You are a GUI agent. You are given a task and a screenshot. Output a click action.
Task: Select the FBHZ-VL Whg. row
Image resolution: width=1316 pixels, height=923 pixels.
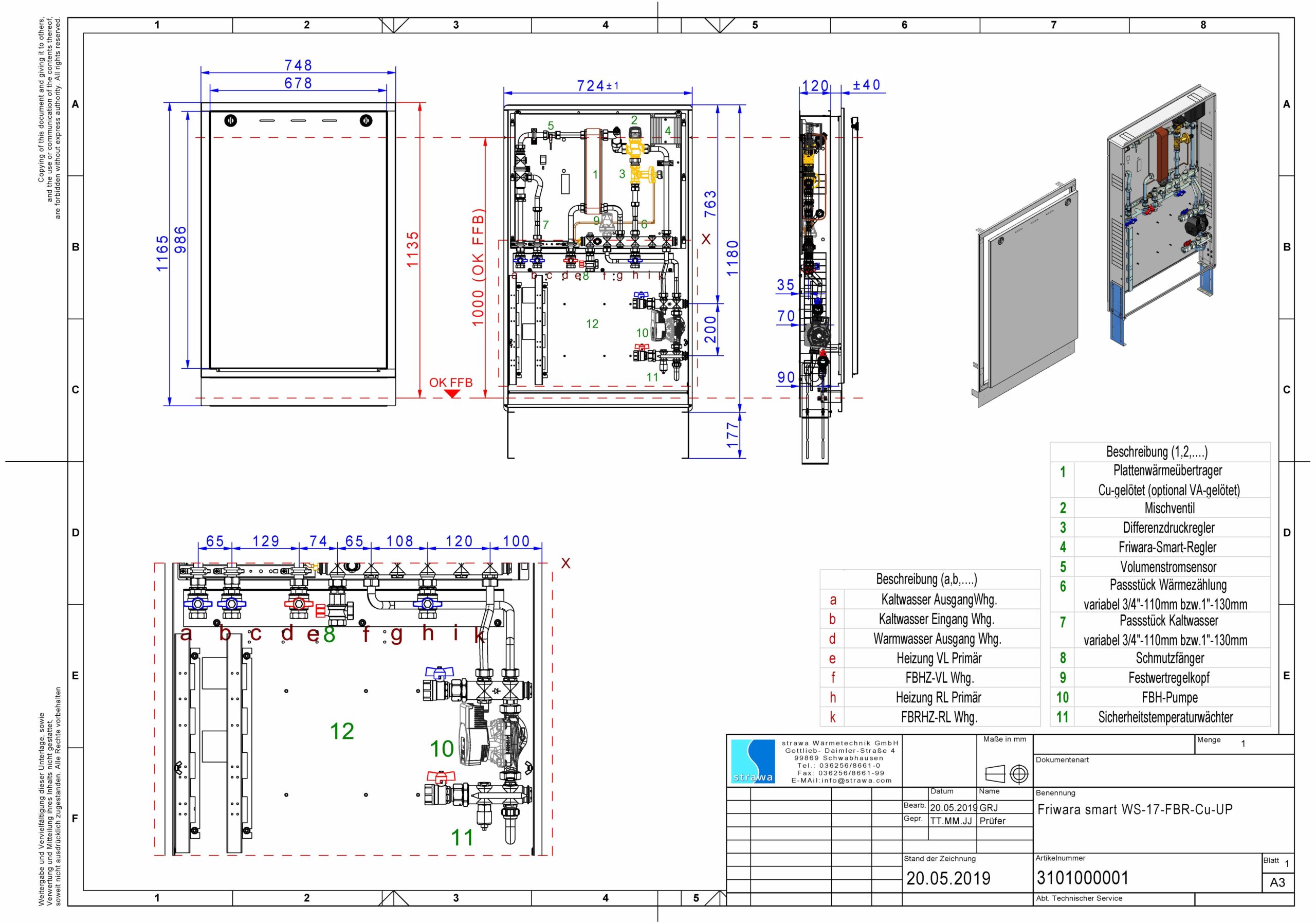point(930,678)
